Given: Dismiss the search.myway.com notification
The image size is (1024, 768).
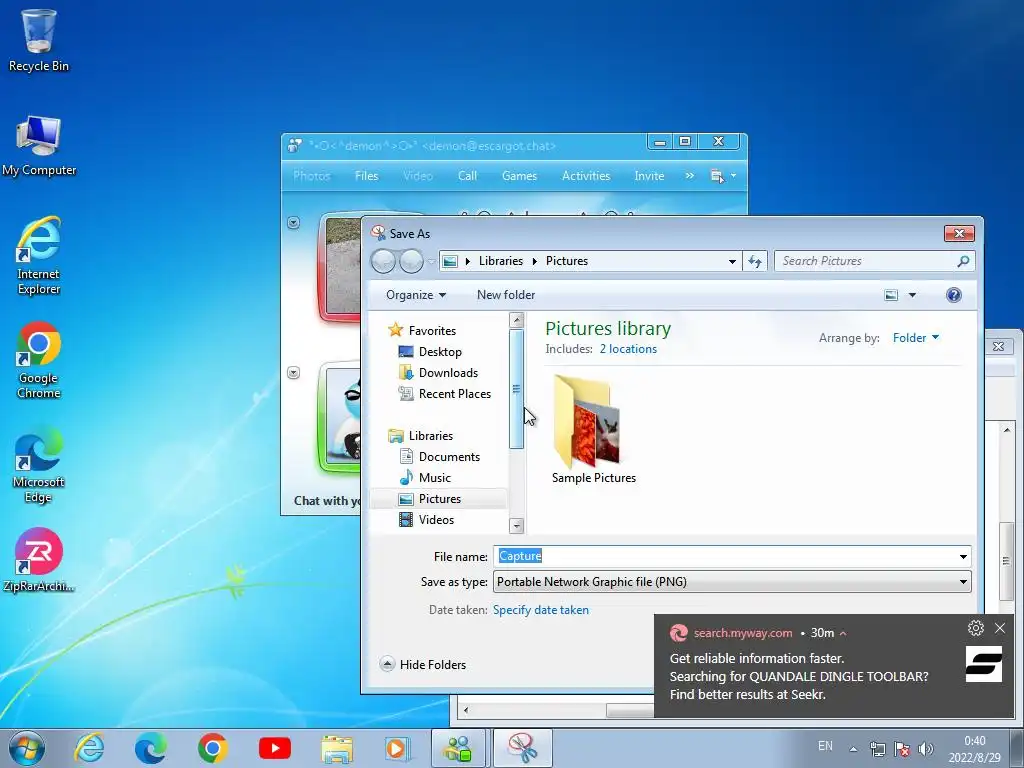Looking at the screenshot, I should pyautogui.click(x=1000, y=628).
